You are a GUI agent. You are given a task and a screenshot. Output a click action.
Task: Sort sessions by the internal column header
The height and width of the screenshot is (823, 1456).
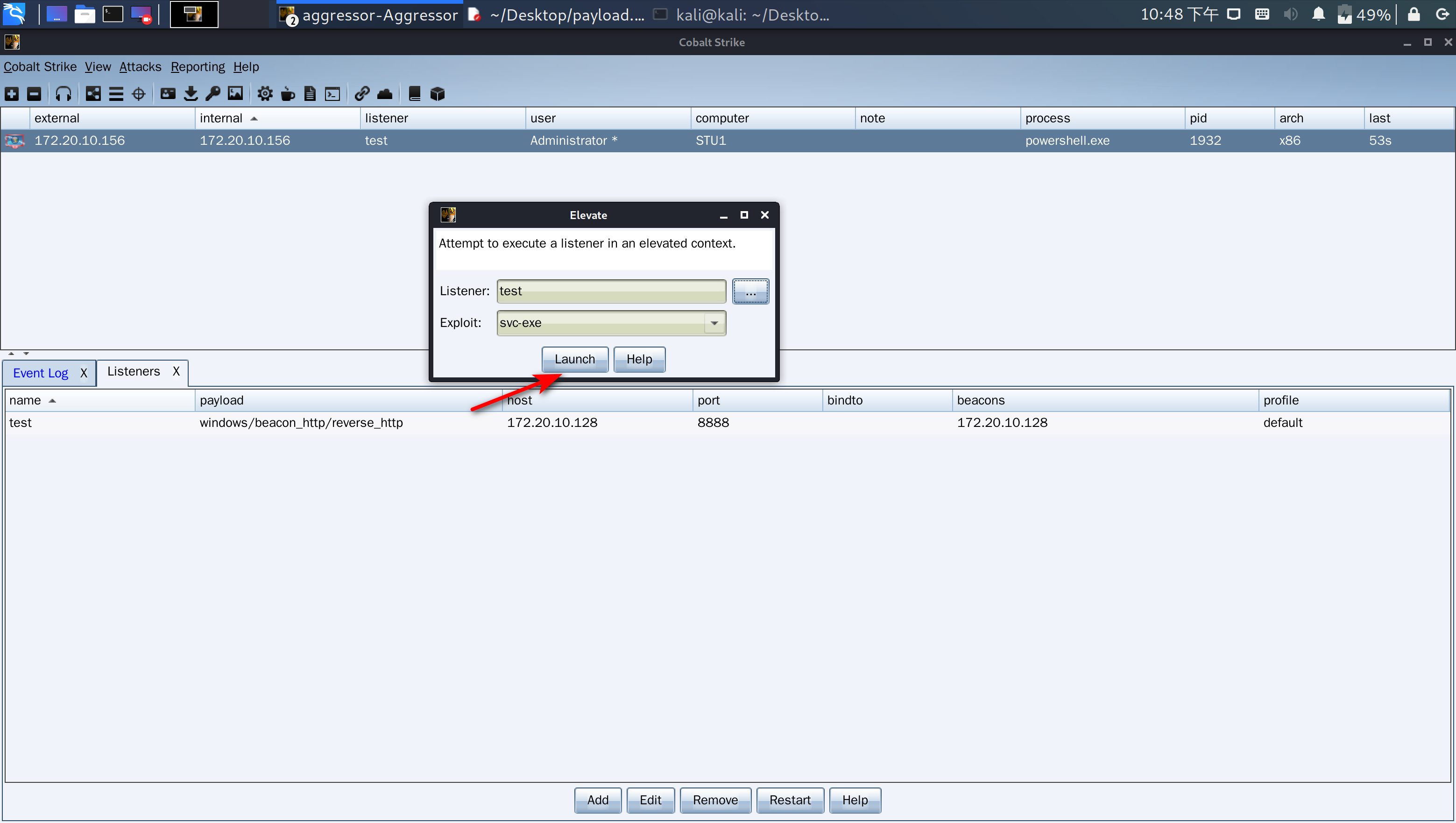pyautogui.click(x=221, y=118)
